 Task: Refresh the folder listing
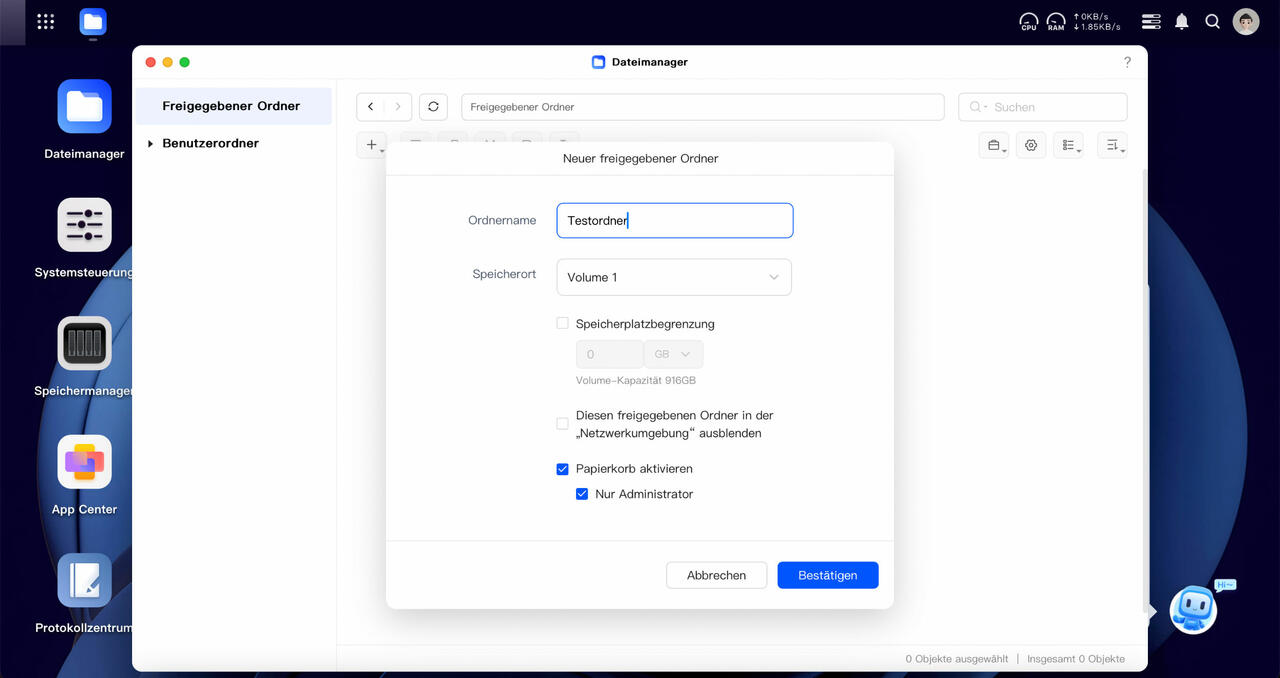coord(433,106)
